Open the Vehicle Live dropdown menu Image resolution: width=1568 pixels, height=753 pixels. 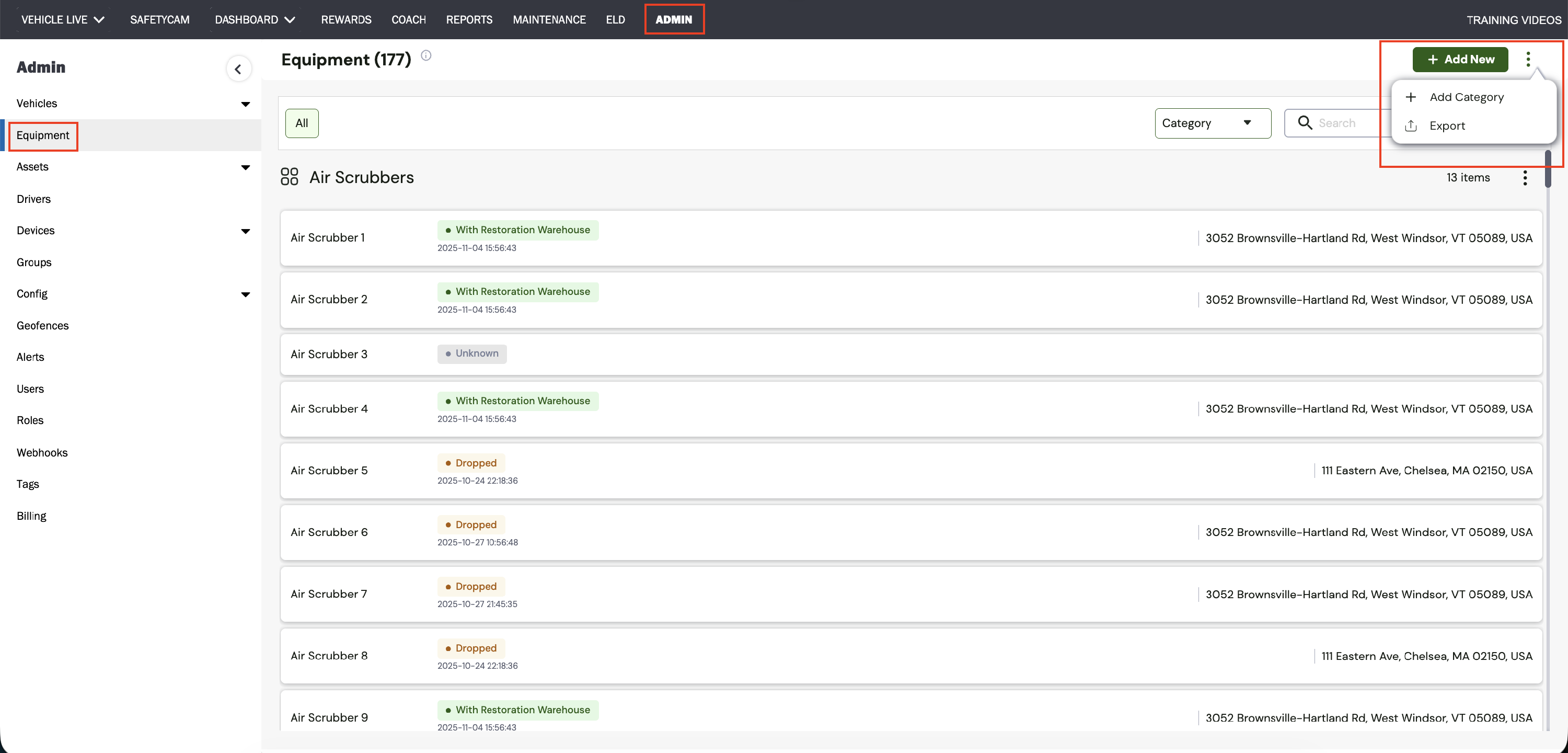point(63,19)
